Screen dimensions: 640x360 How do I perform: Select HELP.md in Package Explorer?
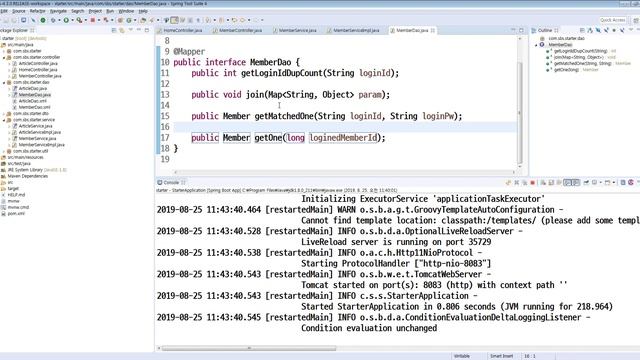[16, 195]
